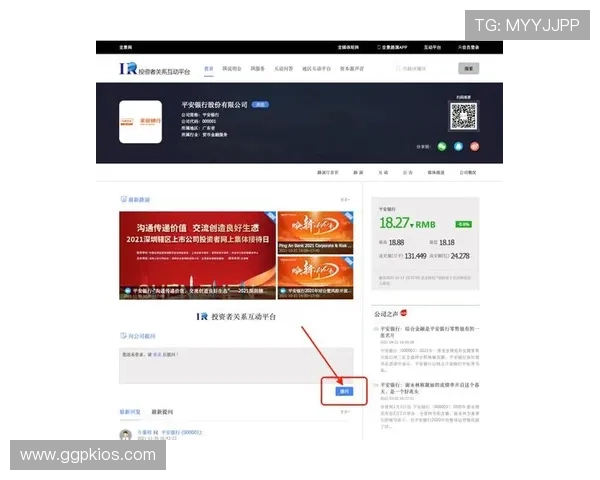This screenshot has height=480, width=600.
Task: Open the 路演 sub-navigation tab
Action: [358, 173]
